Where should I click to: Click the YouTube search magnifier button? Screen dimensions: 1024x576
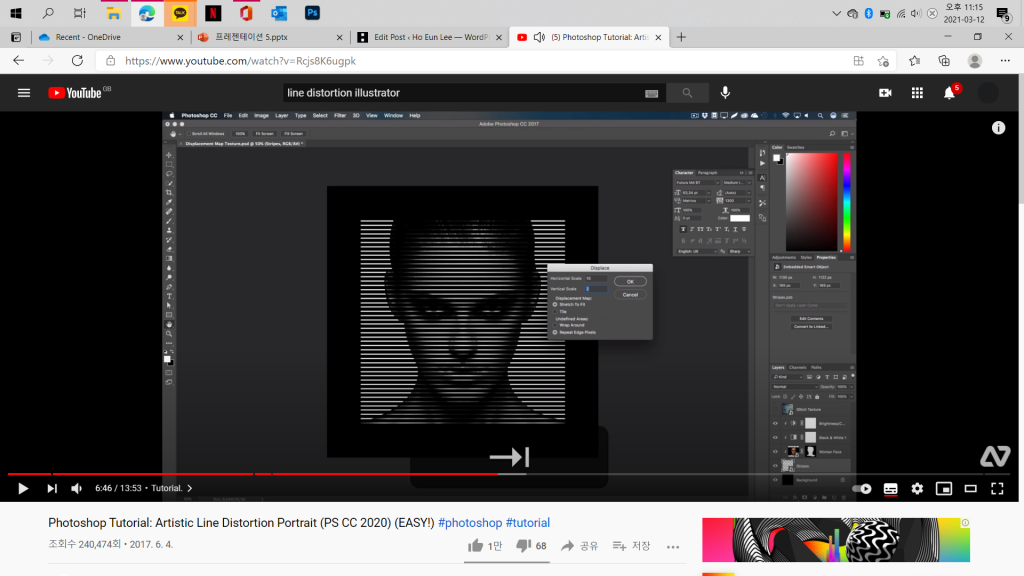pyautogui.click(x=687, y=93)
